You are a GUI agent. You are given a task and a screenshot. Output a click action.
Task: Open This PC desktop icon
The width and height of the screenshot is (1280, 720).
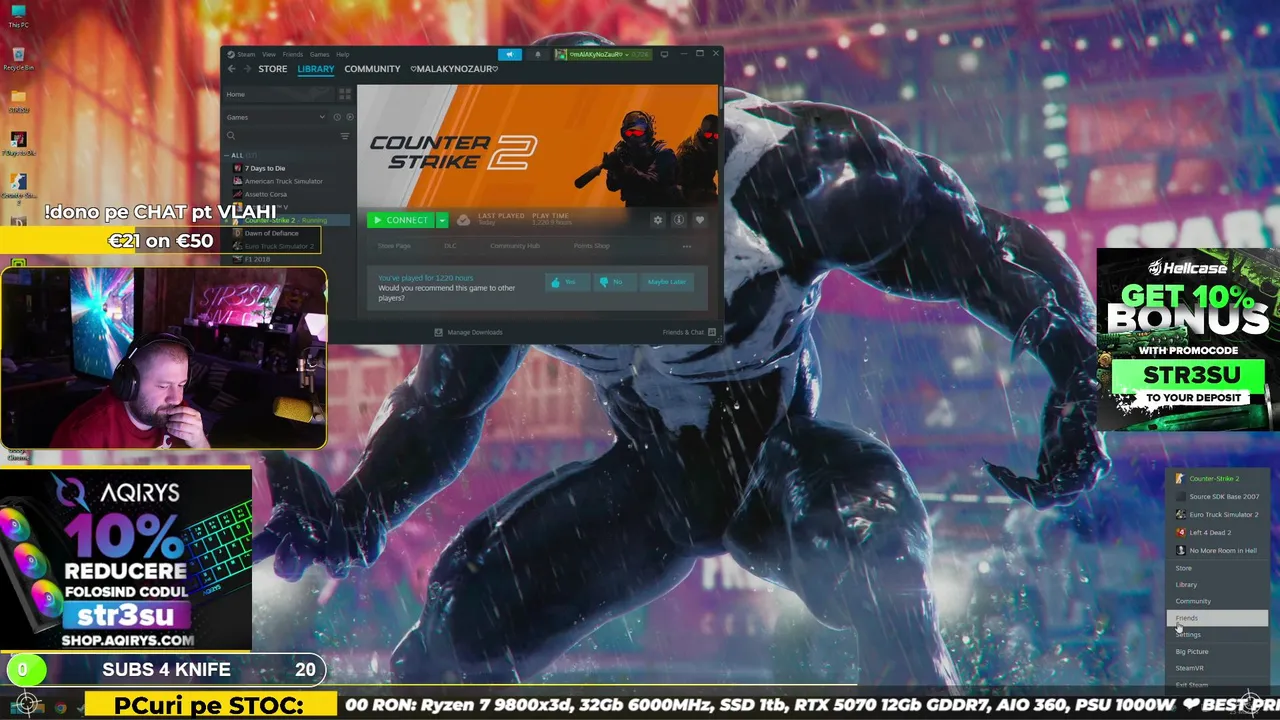click(18, 16)
